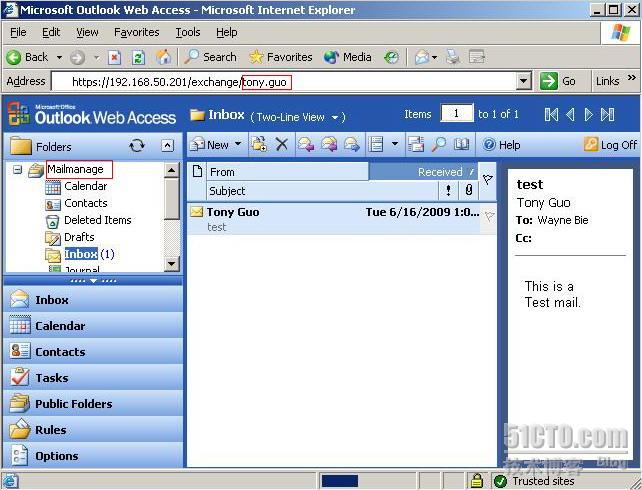642x490 pixels.
Task: Toggle follow-up flag on Tony Guo's message
Action: 489,216
